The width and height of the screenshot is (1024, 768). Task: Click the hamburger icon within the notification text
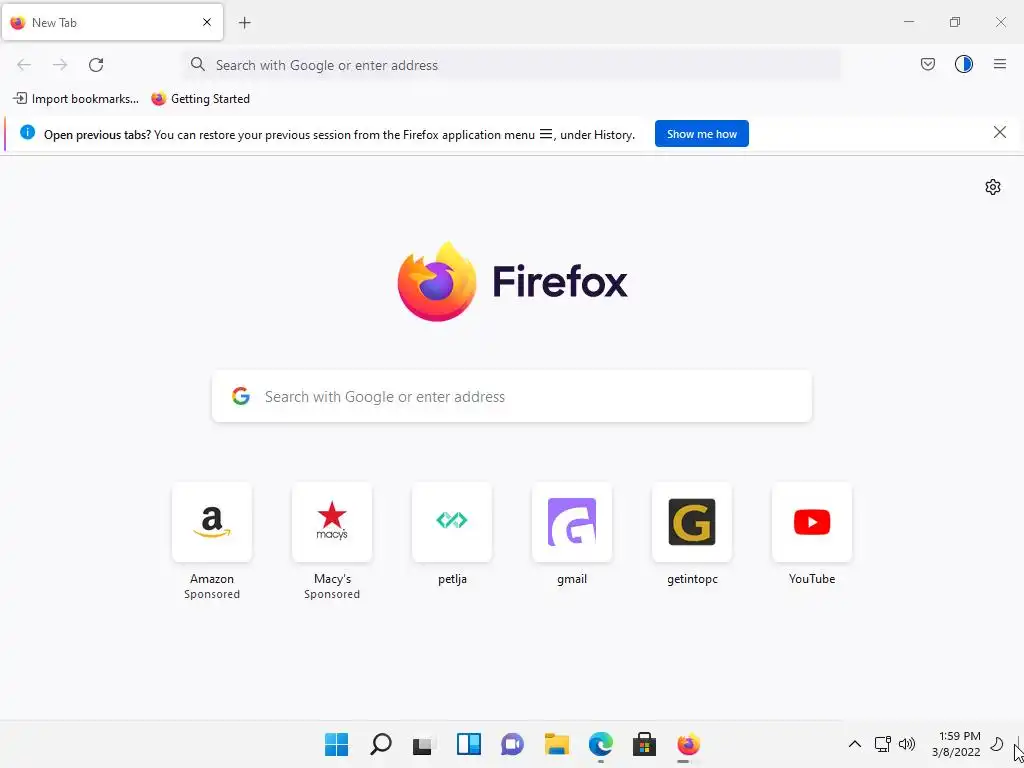(x=546, y=135)
